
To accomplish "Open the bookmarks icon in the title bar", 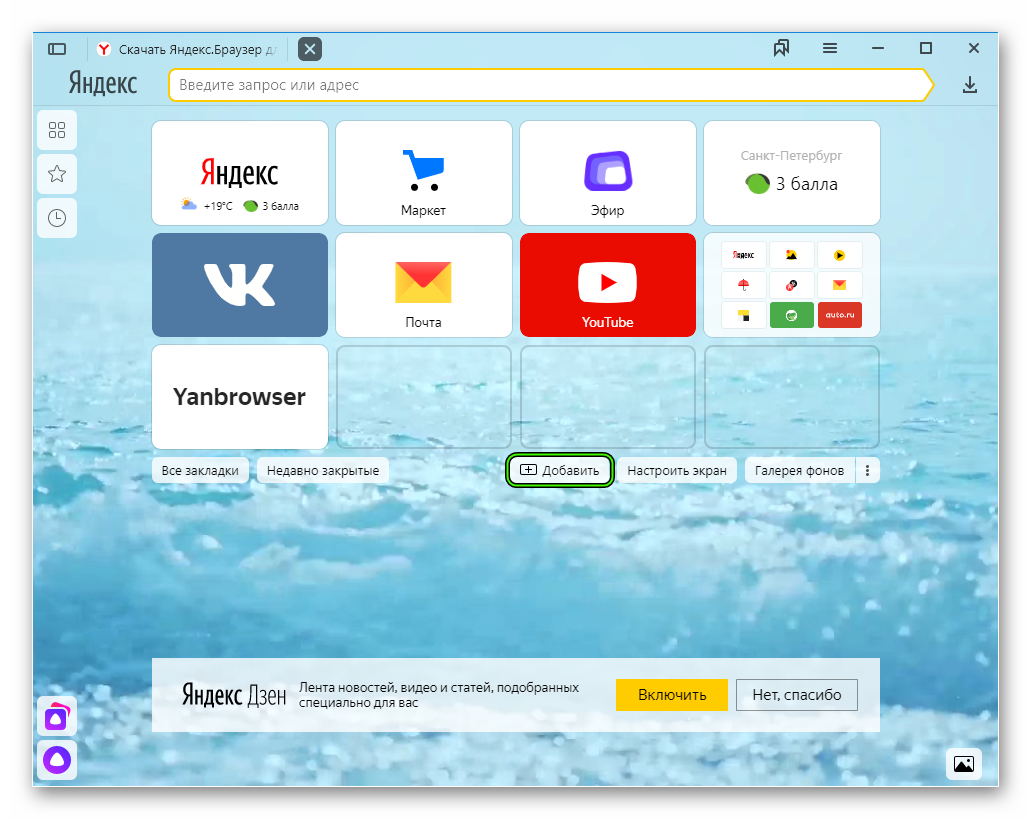I will click(781, 48).
